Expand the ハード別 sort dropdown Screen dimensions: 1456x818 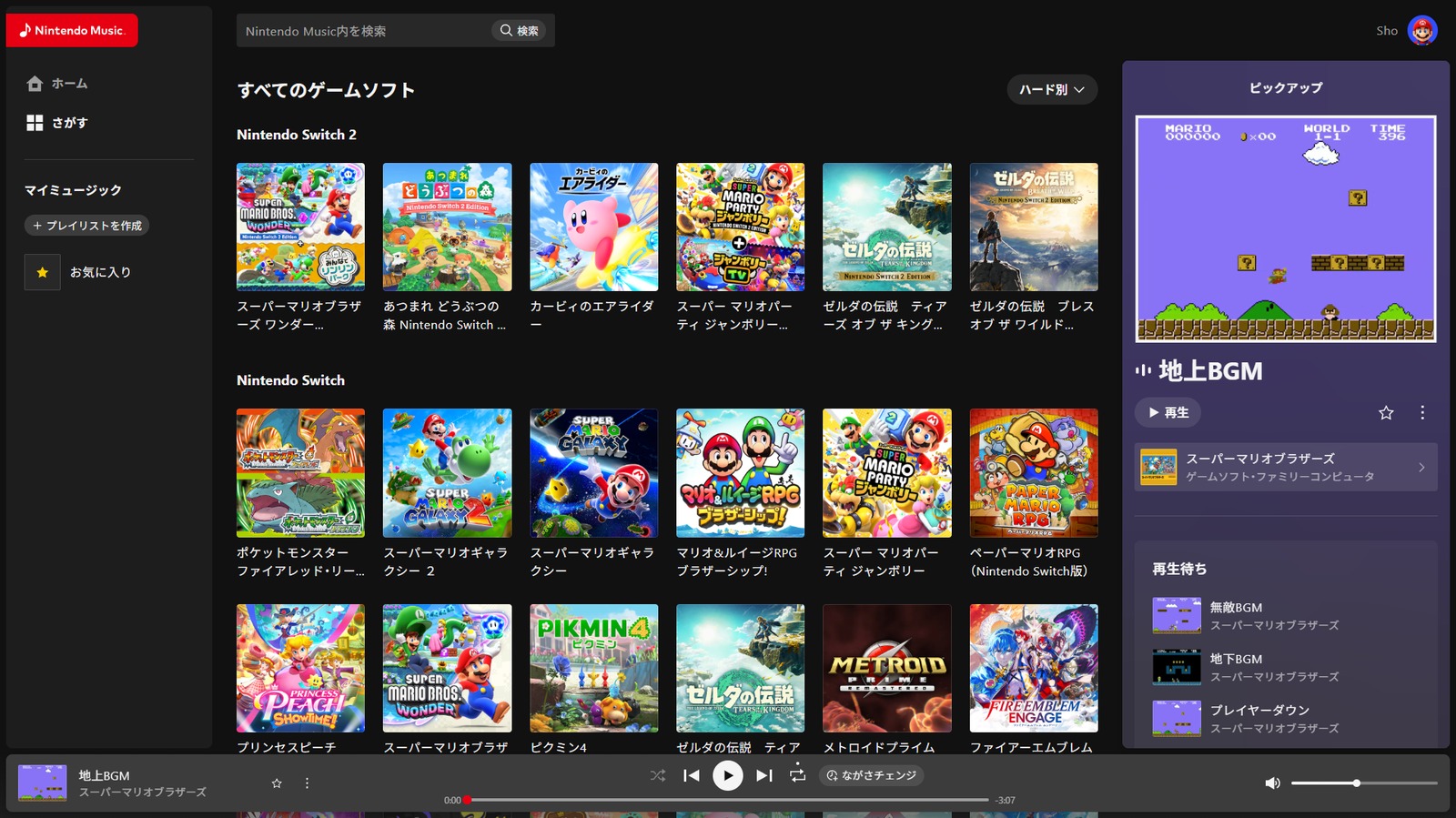[x=1052, y=89]
